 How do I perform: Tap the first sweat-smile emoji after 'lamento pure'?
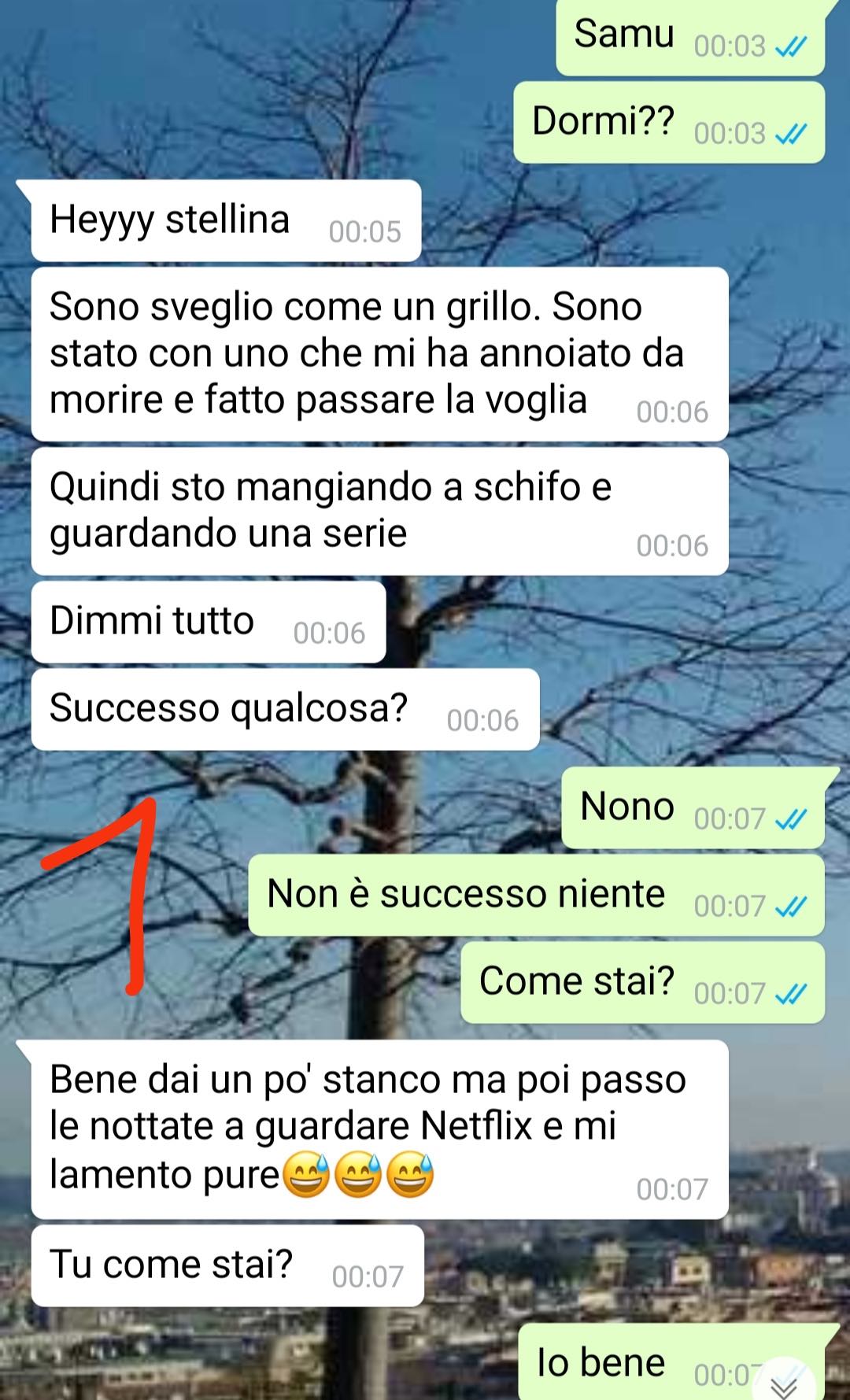pos(306,1175)
